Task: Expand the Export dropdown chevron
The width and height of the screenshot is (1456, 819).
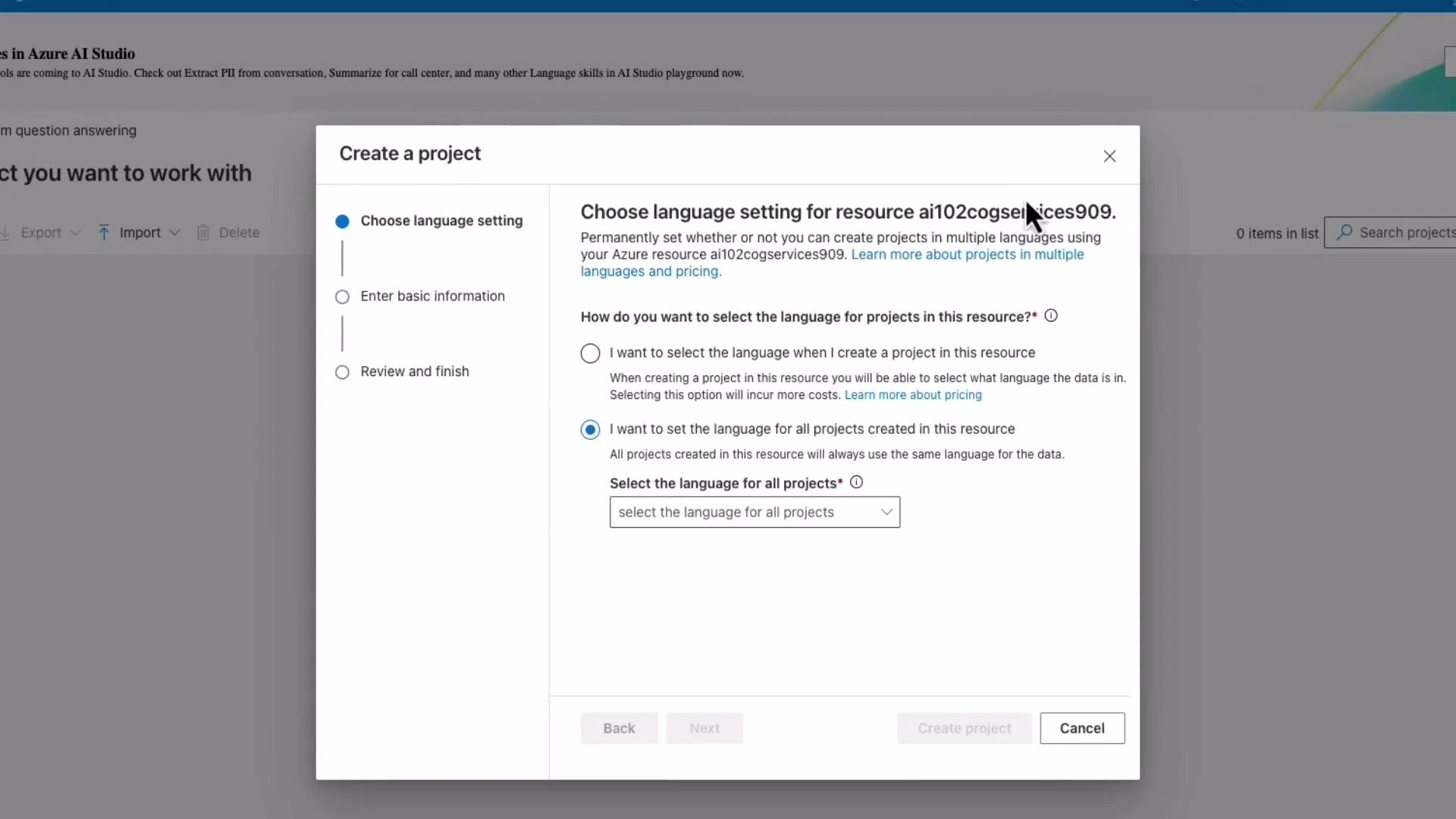Action: [x=76, y=232]
